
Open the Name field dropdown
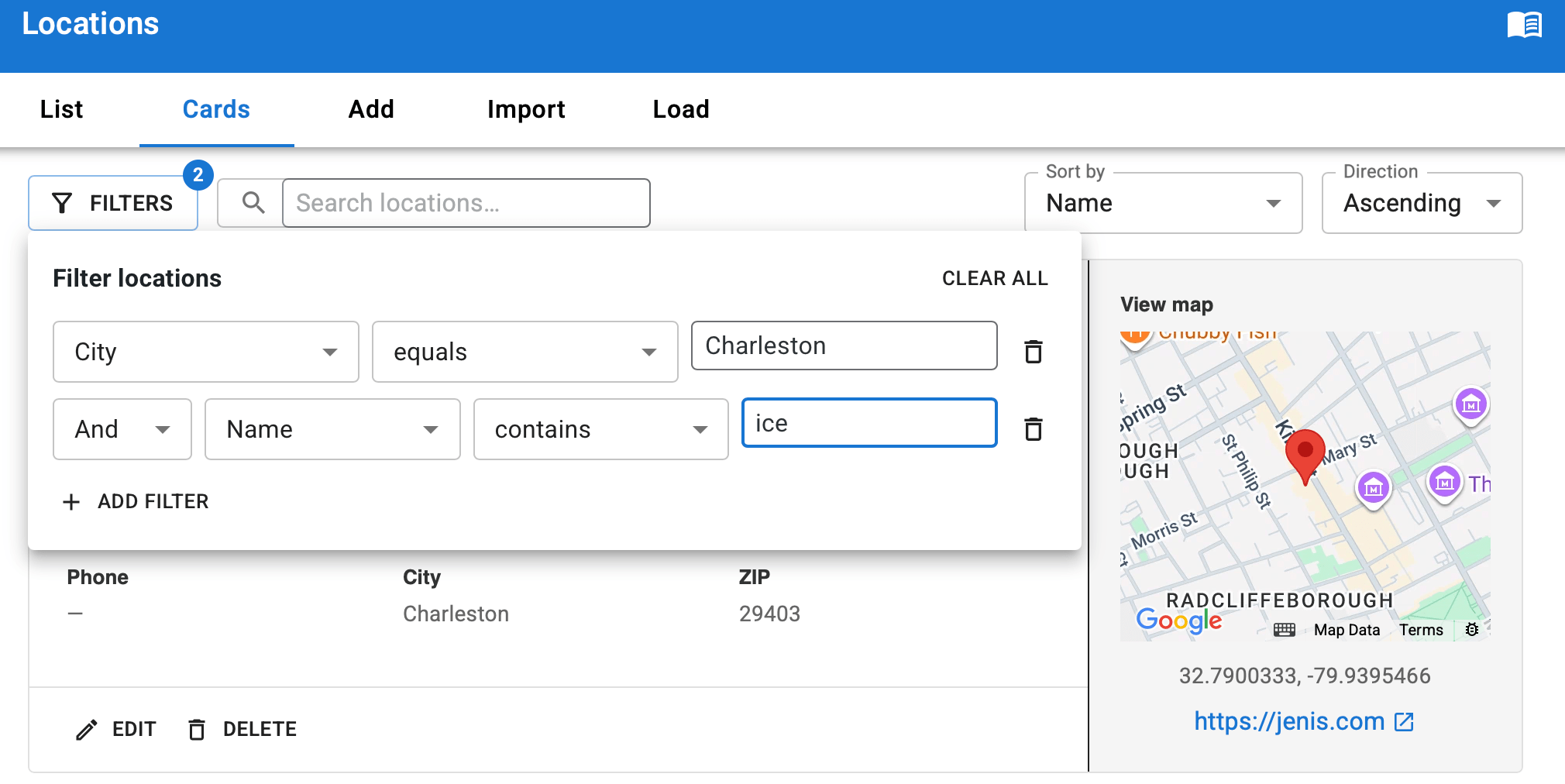(x=332, y=429)
